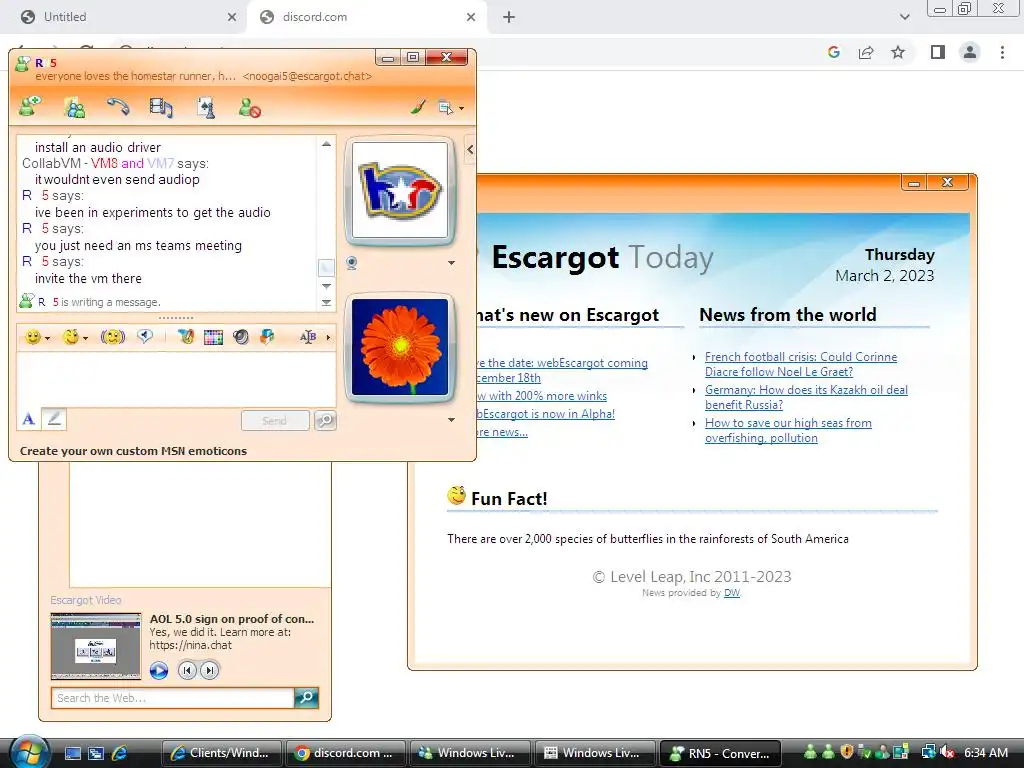Focus the message typing box
1024x768 pixels.
(176, 379)
